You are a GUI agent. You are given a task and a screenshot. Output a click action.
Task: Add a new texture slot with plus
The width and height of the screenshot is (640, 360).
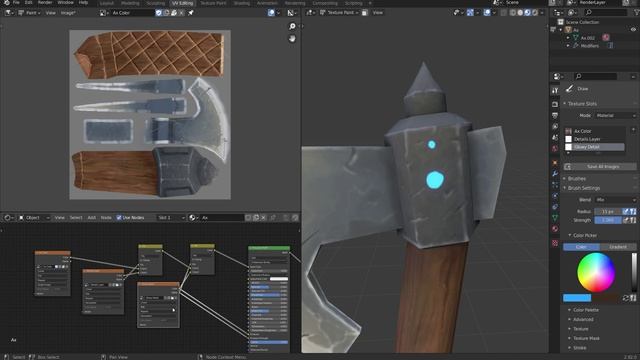pos(633,130)
